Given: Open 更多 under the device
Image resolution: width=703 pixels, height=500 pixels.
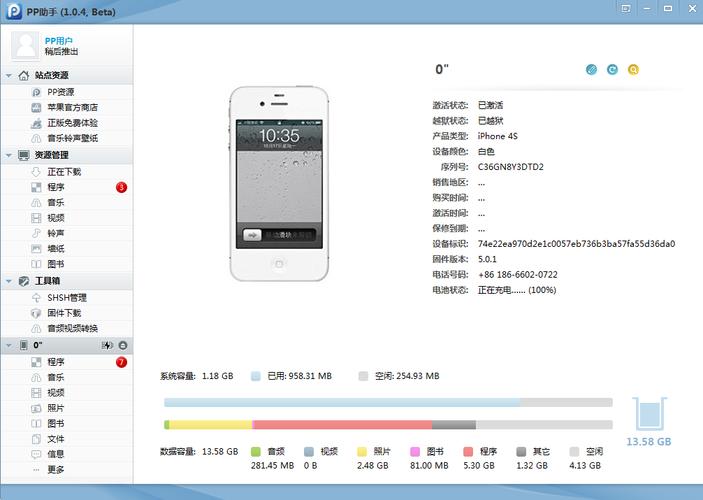Looking at the screenshot, I should tap(66, 470).
